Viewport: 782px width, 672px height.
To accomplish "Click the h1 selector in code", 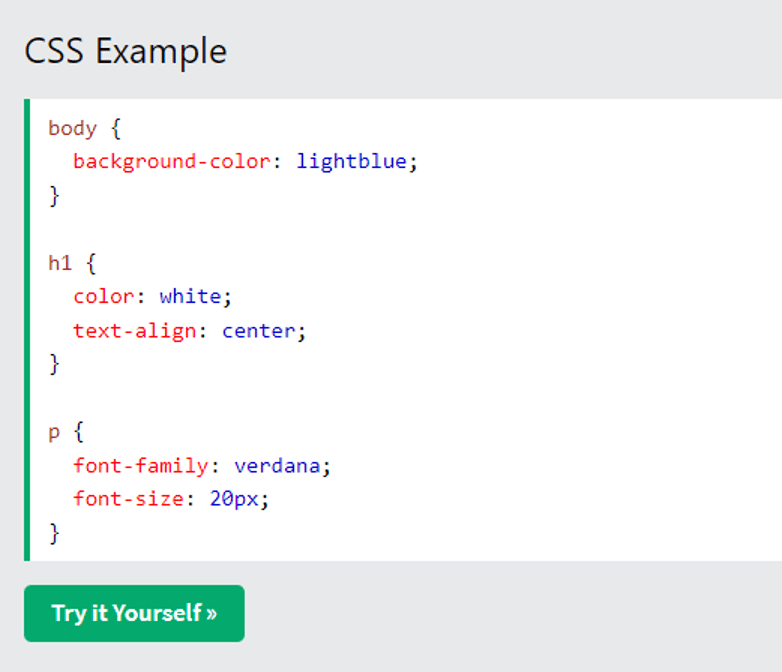I will 60,263.
